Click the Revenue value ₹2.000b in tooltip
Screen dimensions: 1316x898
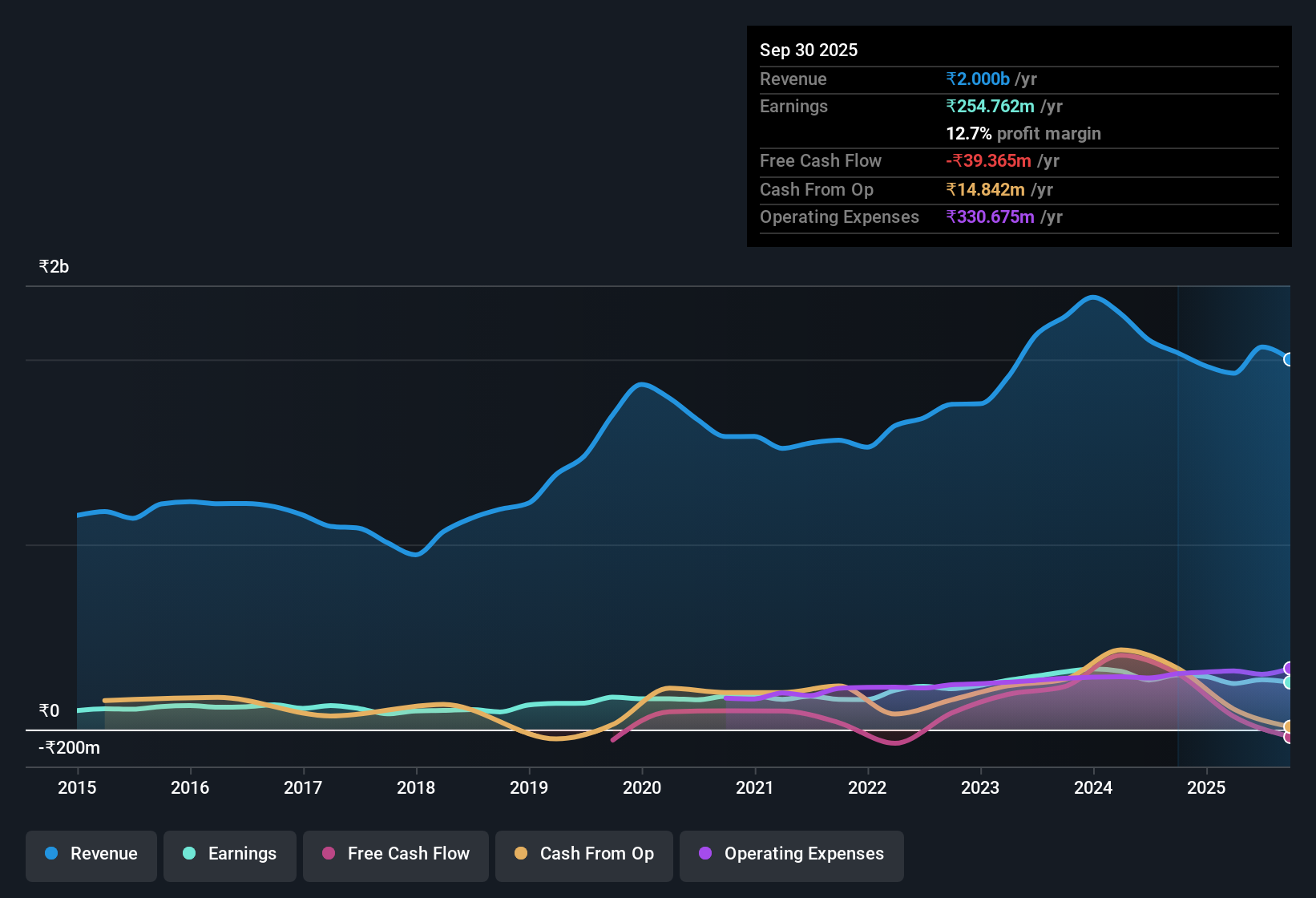[x=978, y=79]
